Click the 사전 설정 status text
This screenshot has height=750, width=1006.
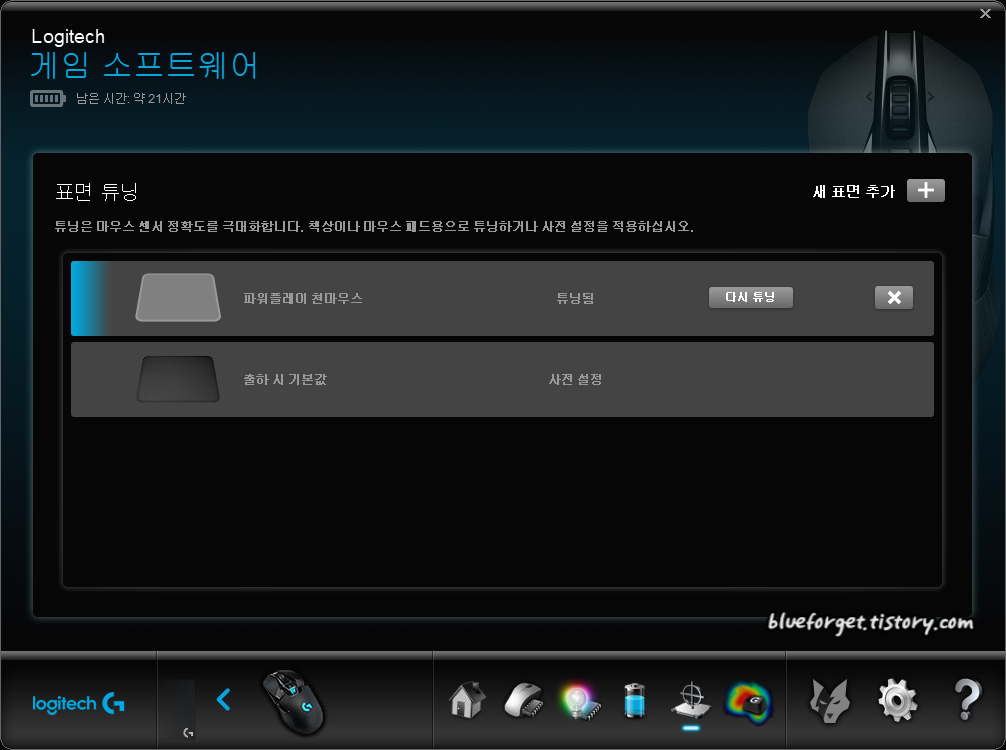575,379
